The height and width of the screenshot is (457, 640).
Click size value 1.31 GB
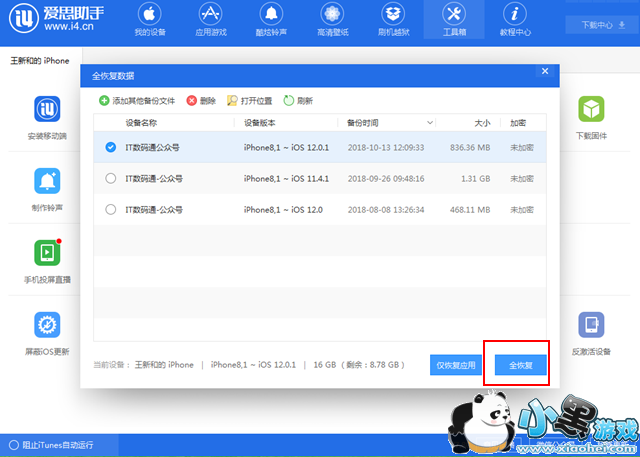click(x=476, y=179)
